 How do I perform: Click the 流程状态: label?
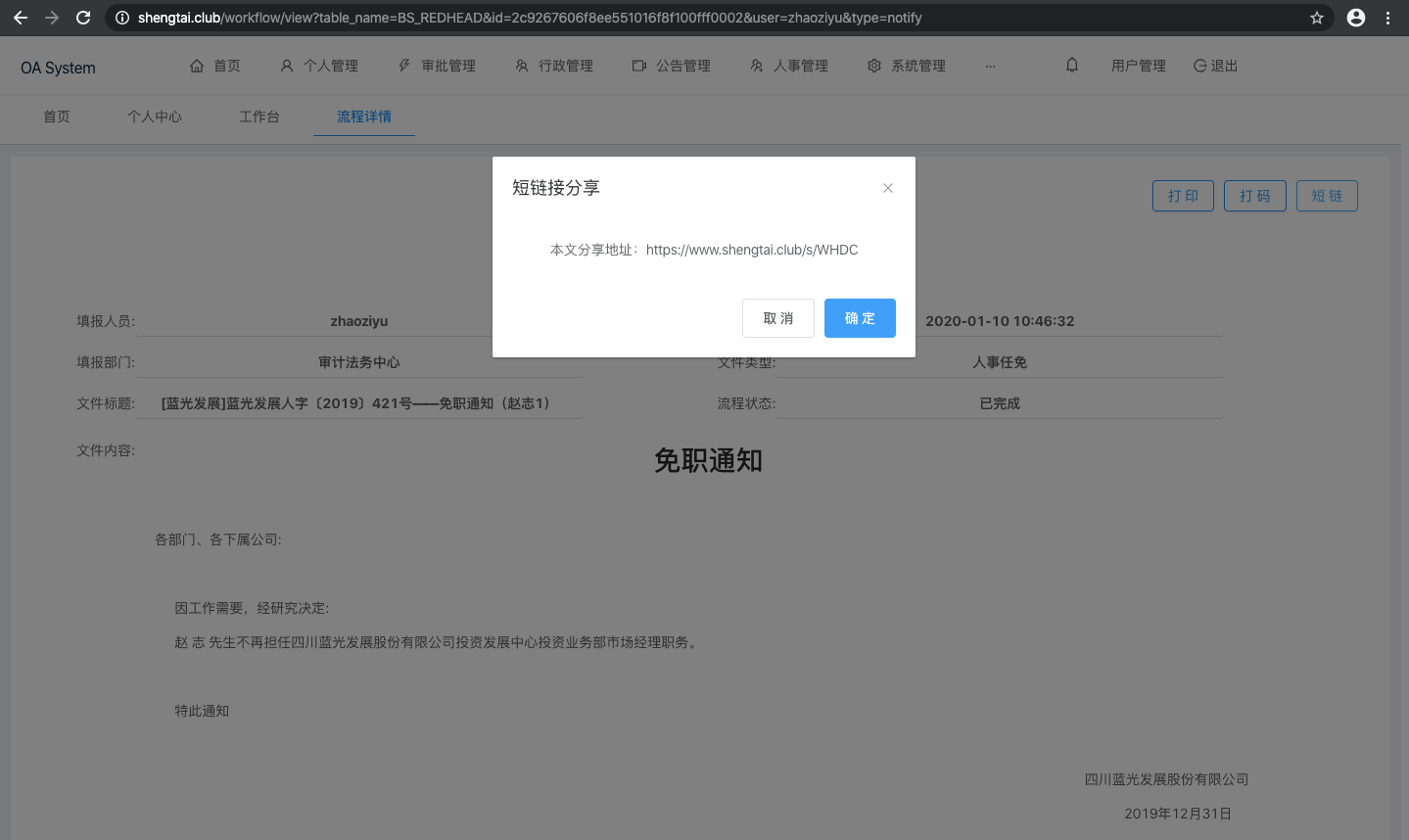point(746,403)
